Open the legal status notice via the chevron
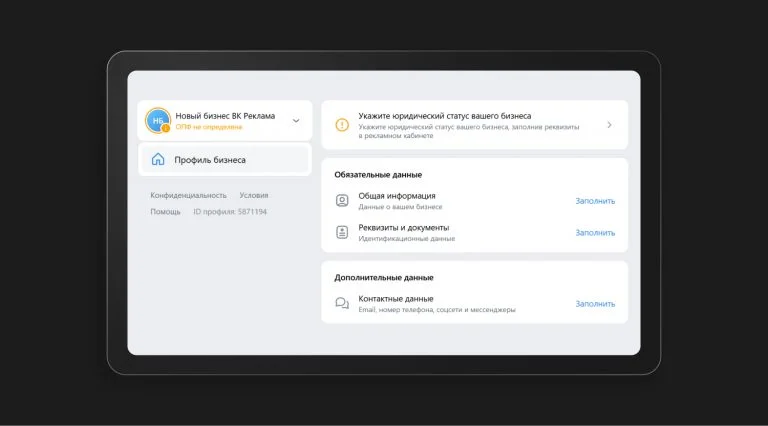This screenshot has height=426, width=768. [609, 125]
